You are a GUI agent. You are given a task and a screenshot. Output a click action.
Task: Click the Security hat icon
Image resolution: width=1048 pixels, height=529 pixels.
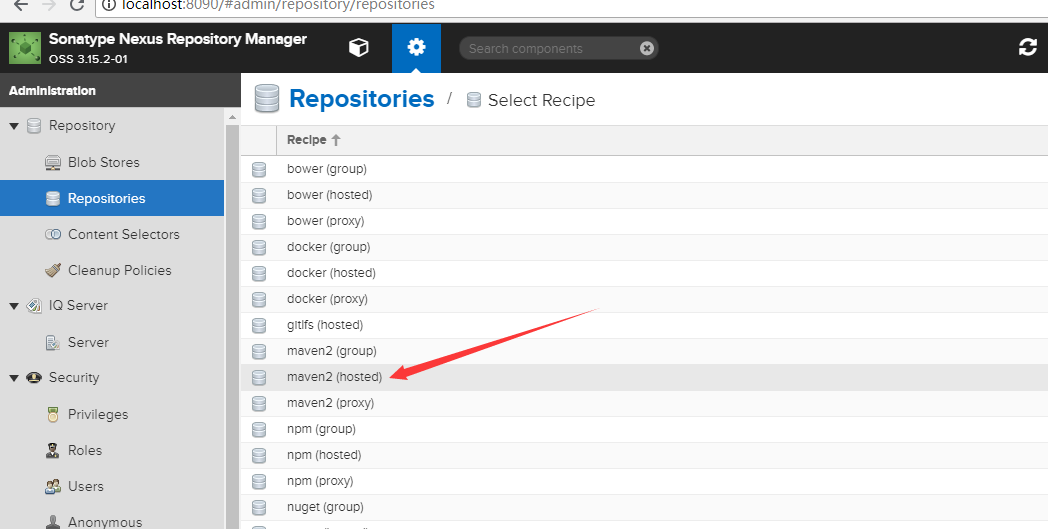pyautogui.click(x=33, y=378)
